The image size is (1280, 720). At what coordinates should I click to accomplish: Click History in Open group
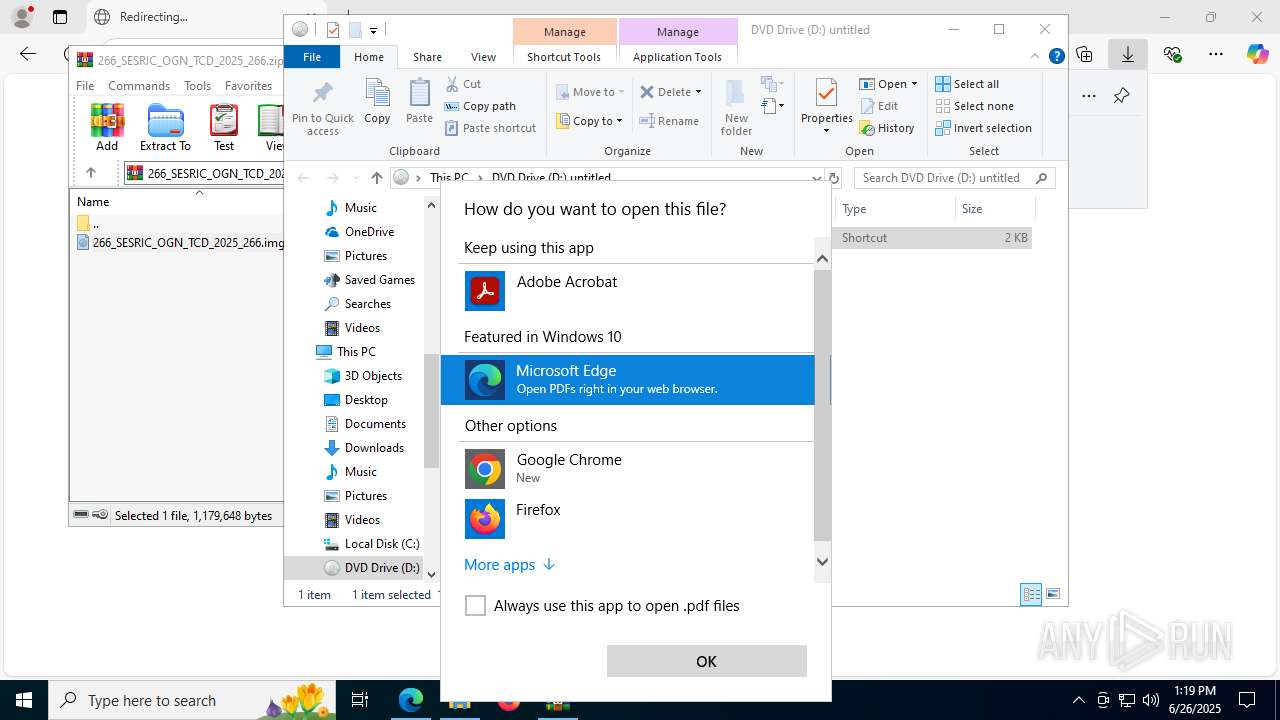click(887, 128)
